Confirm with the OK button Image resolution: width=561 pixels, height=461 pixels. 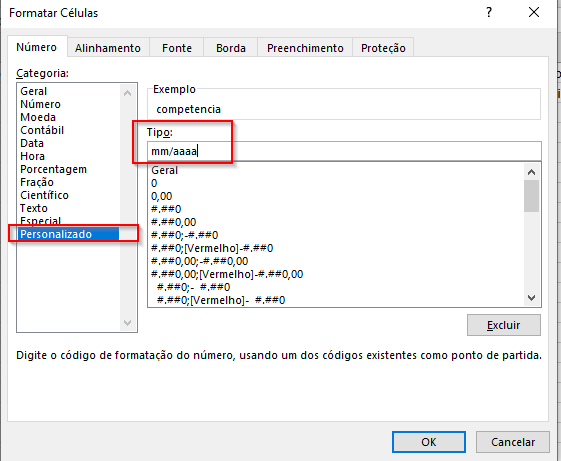click(x=429, y=442)
